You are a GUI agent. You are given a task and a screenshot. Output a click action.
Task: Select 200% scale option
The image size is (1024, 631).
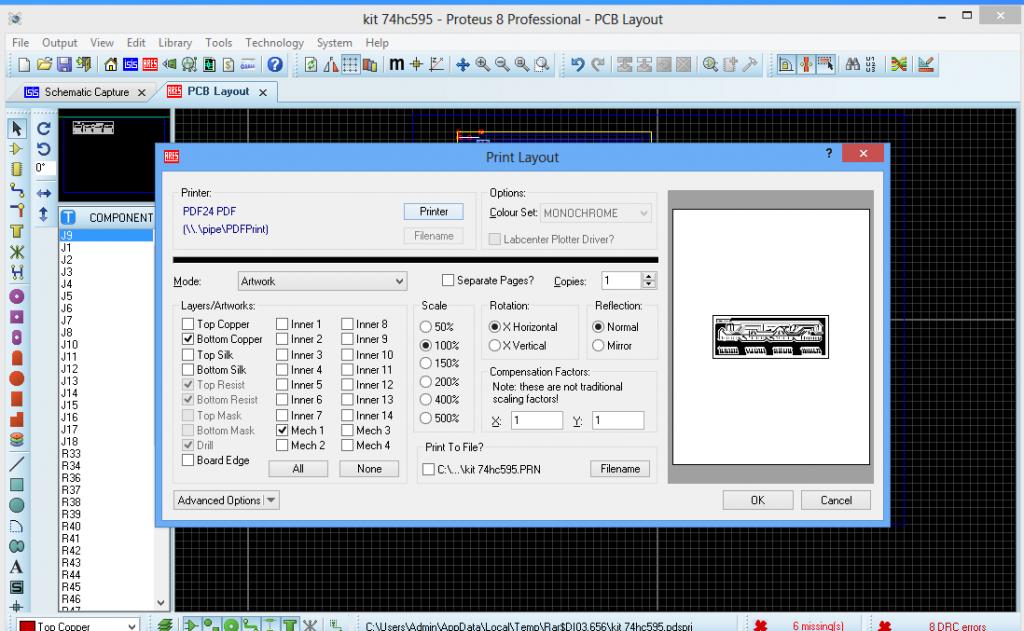pyautogui.click(x=427, y=382)
